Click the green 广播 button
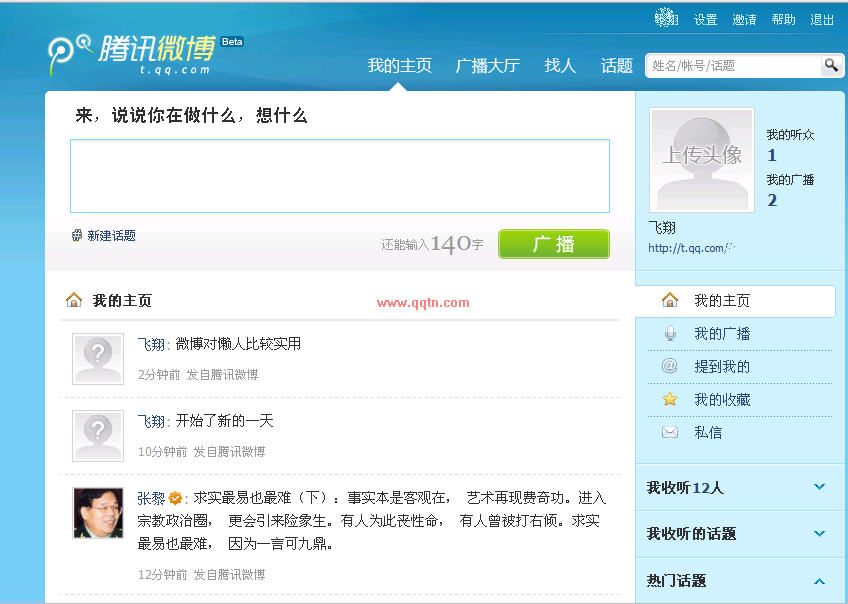 point(554,244)
